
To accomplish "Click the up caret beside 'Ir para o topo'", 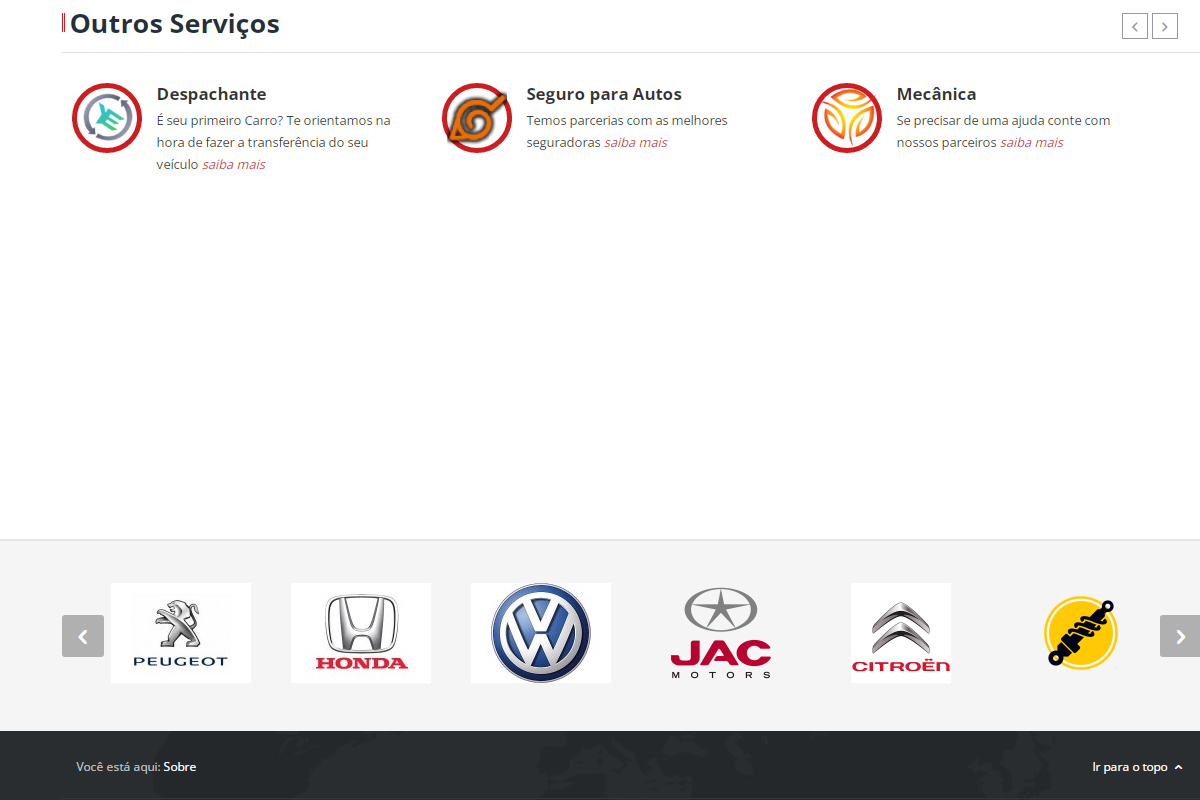I will click(1178, 767).
